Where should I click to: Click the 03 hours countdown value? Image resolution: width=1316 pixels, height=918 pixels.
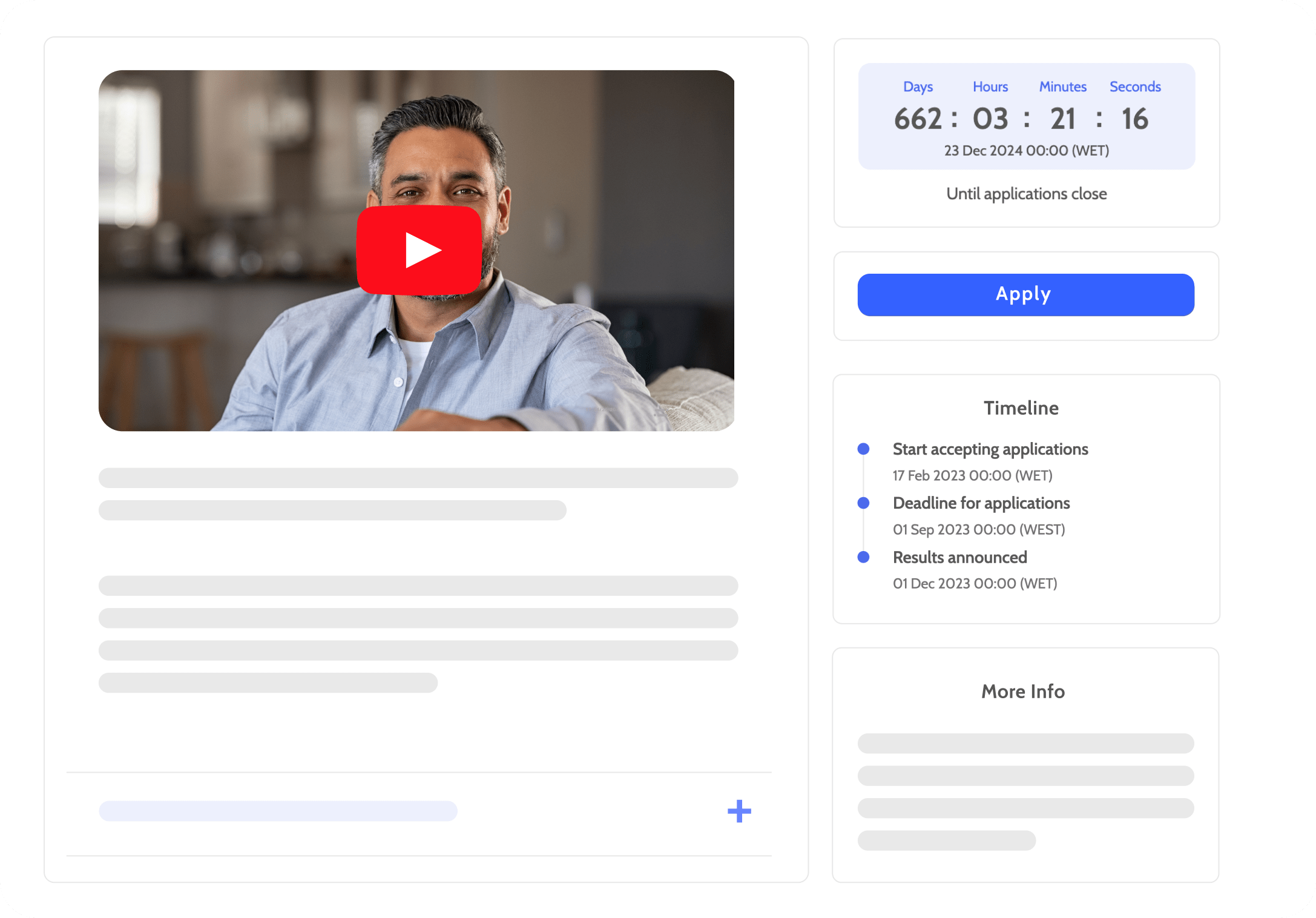coord(990,119)
